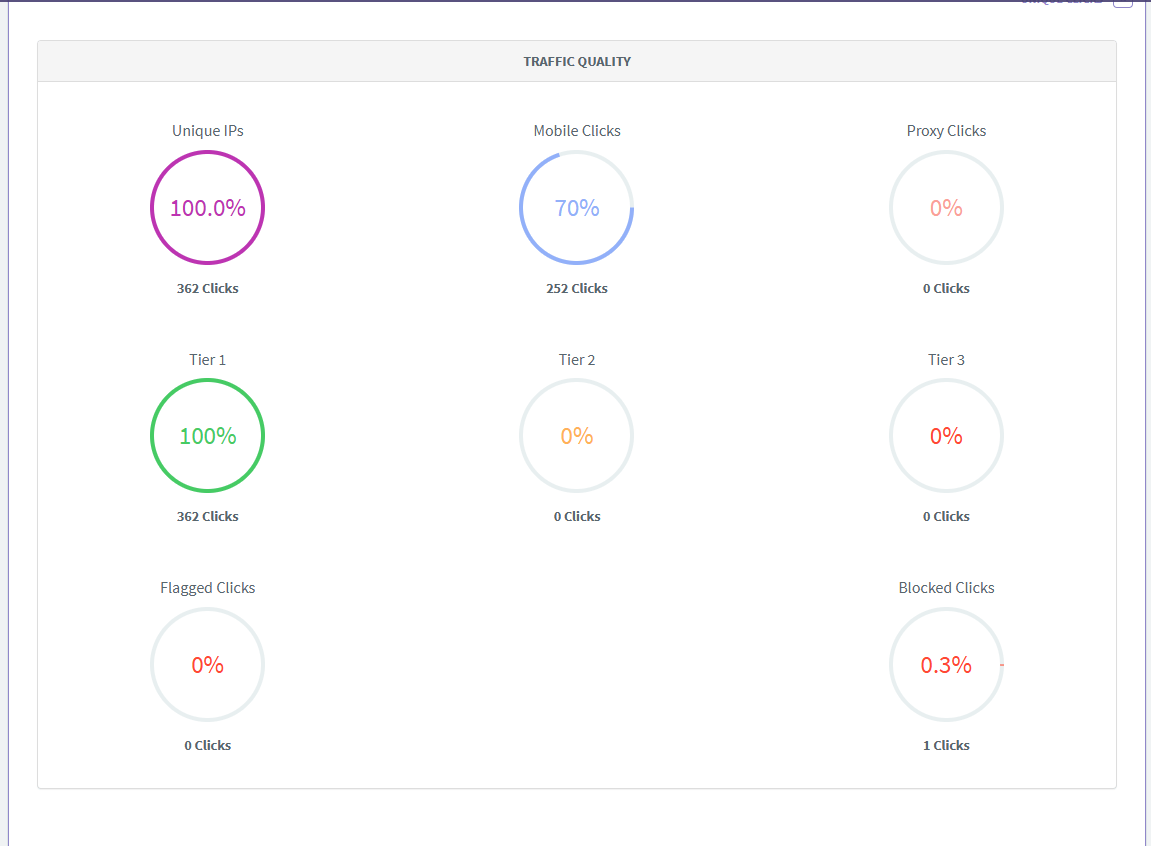
Task: Click the "Flagged Clicks" label
Action: click(x=208, y=588)
